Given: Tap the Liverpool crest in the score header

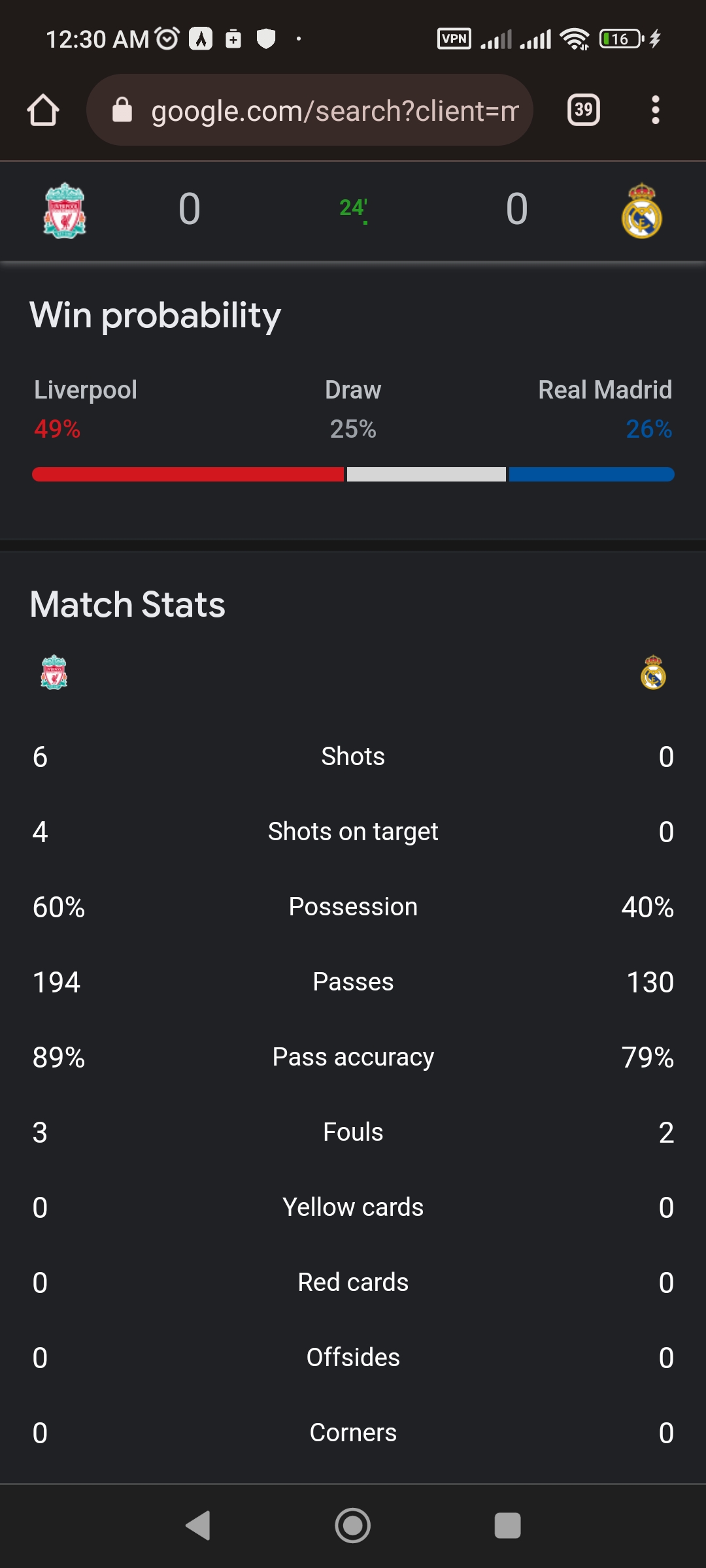Looking at the screenshot, I should pyautogui.click(x=65, y=210).
